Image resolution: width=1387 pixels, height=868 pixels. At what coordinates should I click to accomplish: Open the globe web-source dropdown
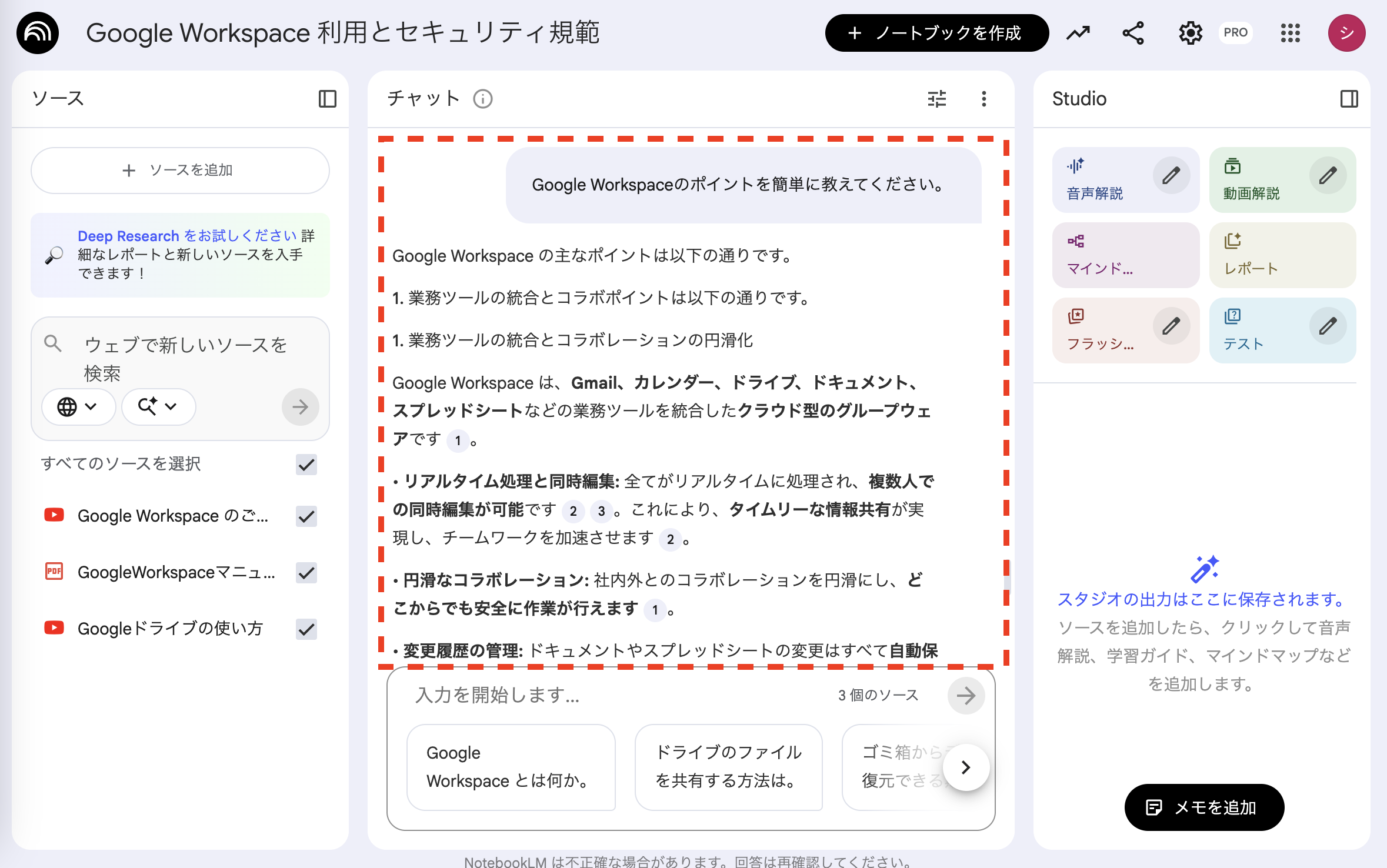point(78,406)
